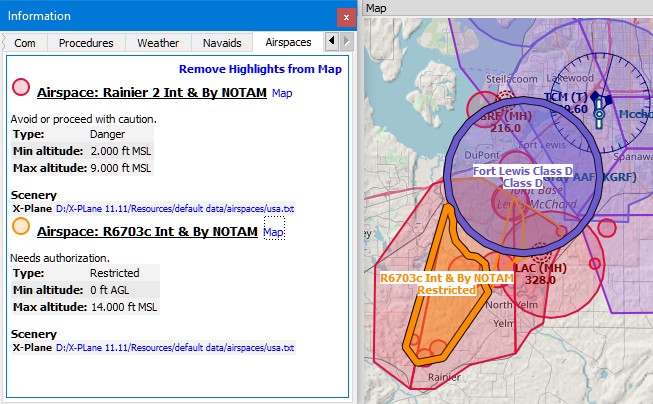Click the Lakewood town label on the map

(x=570, y=78)
